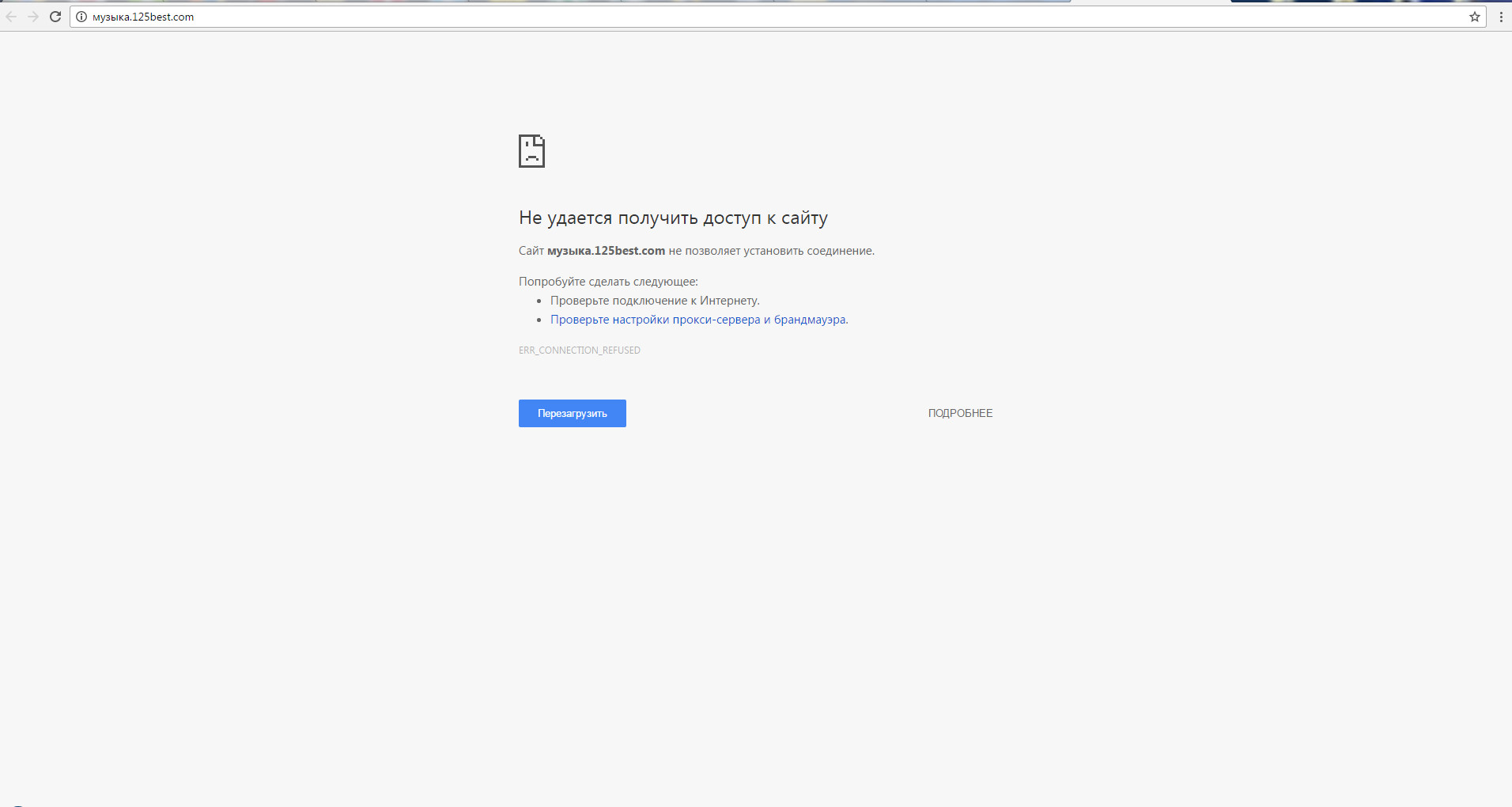Click the sad page error icon

point(531,151)
